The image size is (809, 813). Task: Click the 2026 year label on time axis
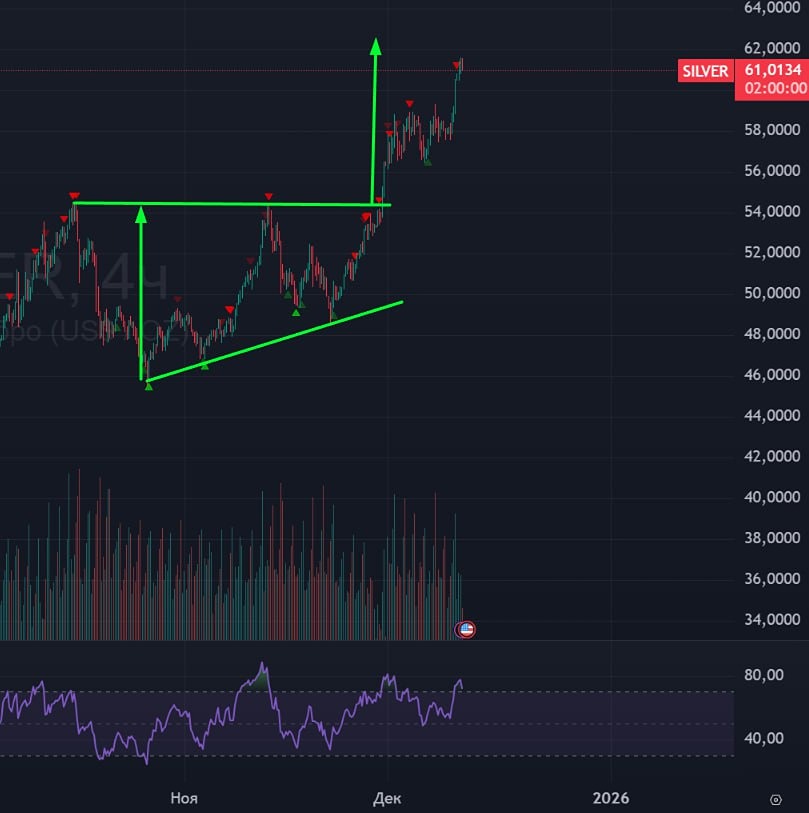click(x=611, y=798)
